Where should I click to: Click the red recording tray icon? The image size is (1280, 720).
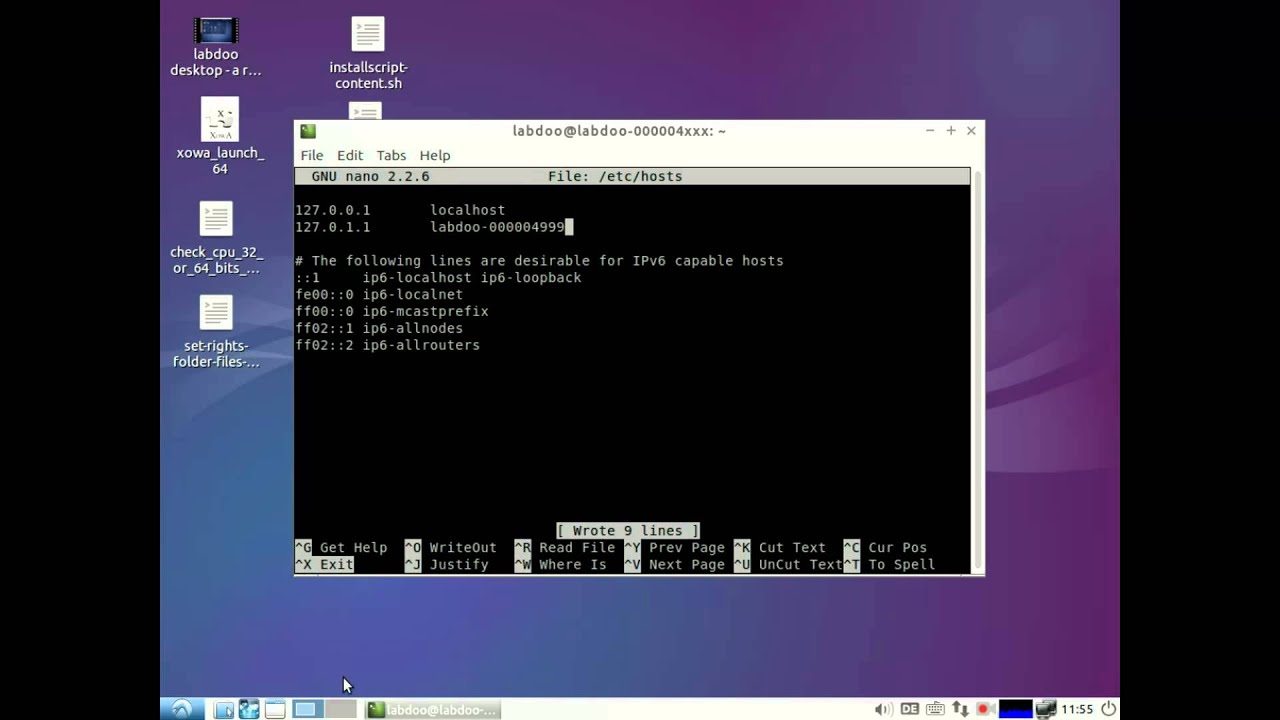click(x=984, y=709)
